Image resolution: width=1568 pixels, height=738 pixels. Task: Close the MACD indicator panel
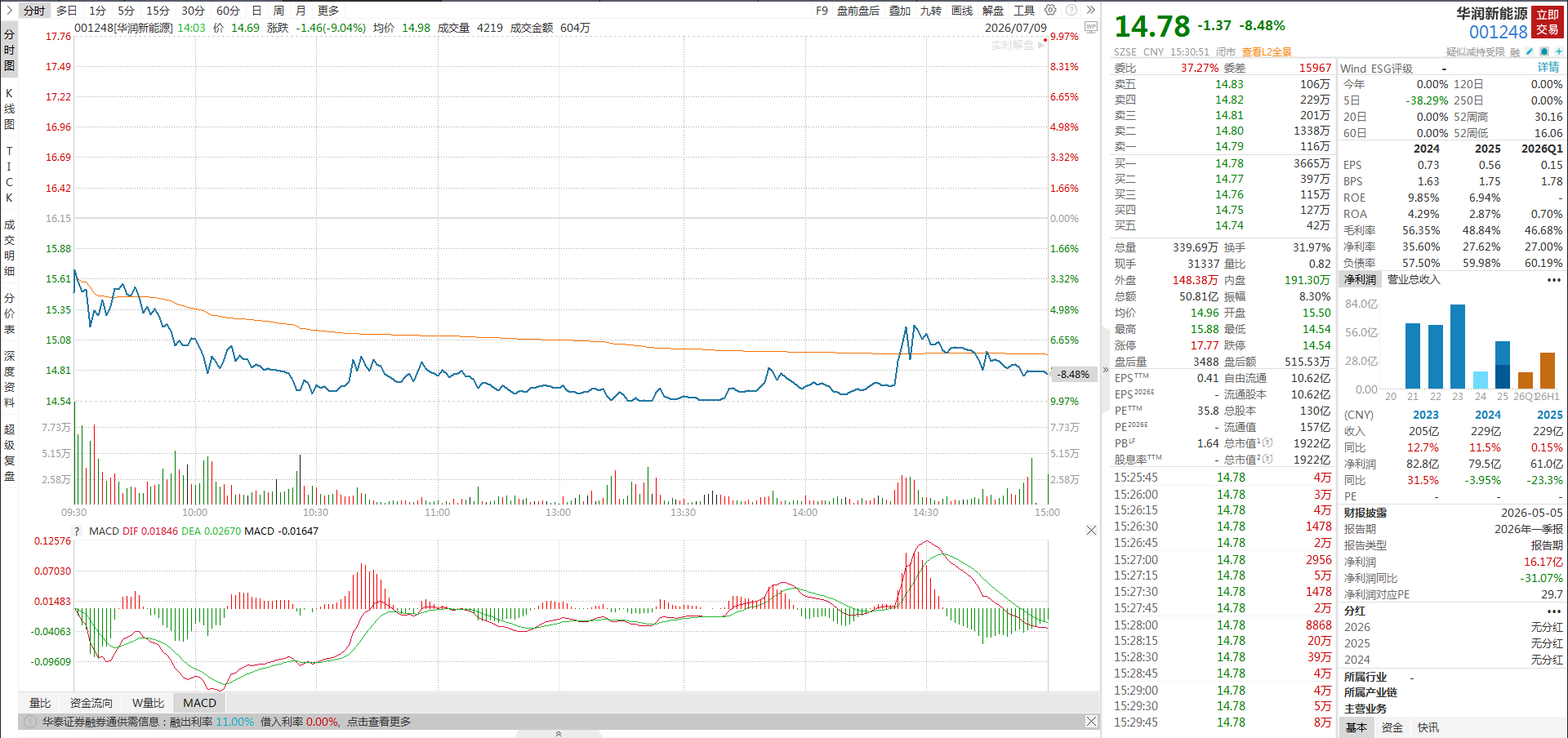(1091, 531)
